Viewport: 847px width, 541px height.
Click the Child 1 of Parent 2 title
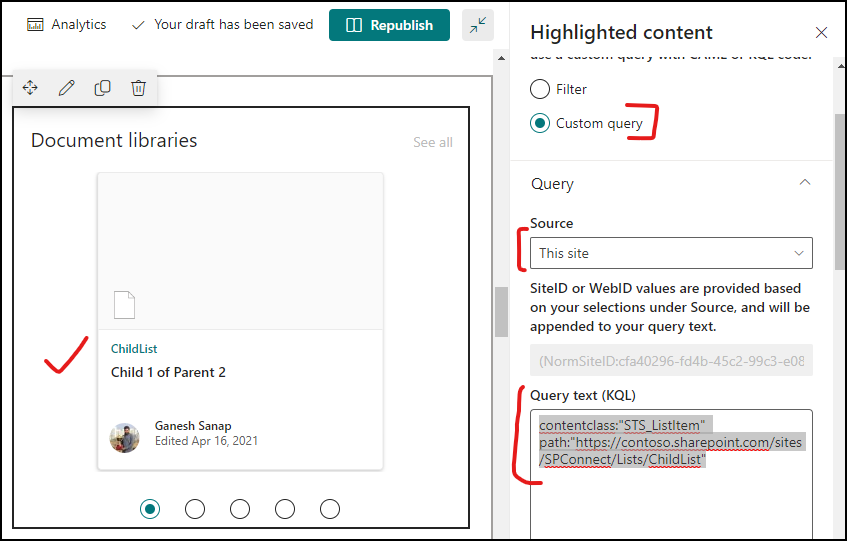point(168,373)
